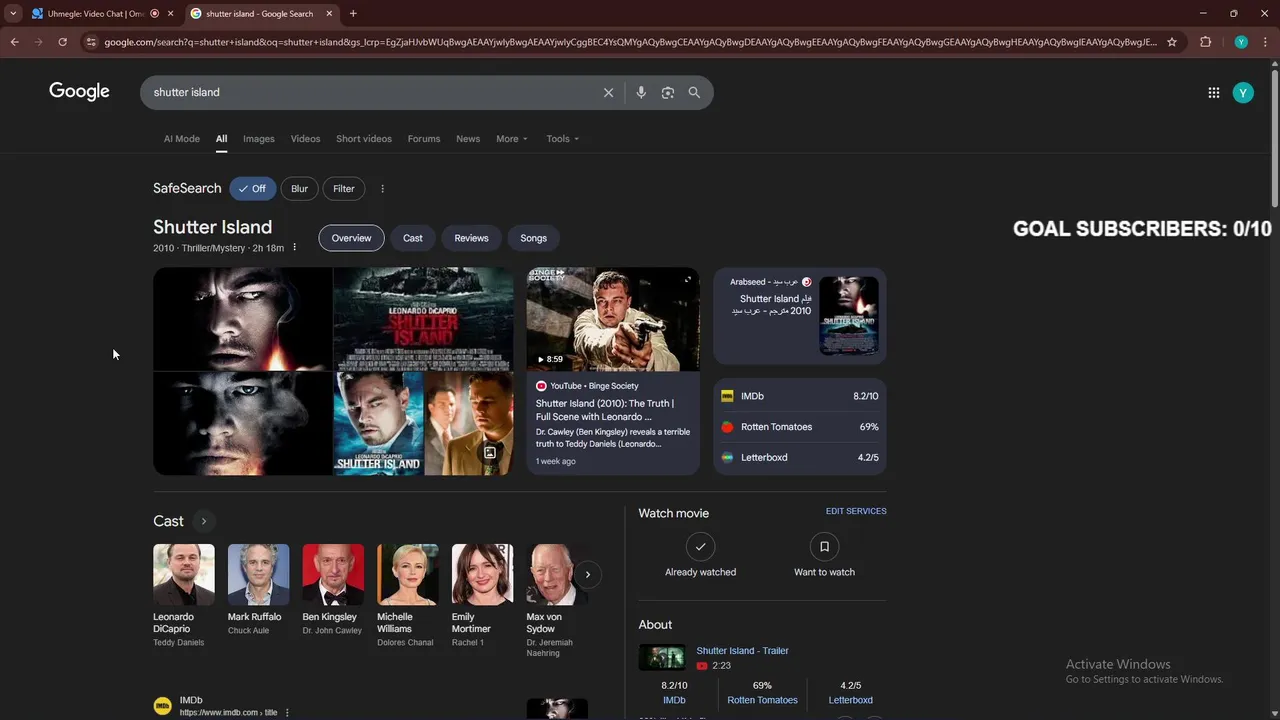Open Shutter Island trailer thumbnail under About

(x=662, y=657)
